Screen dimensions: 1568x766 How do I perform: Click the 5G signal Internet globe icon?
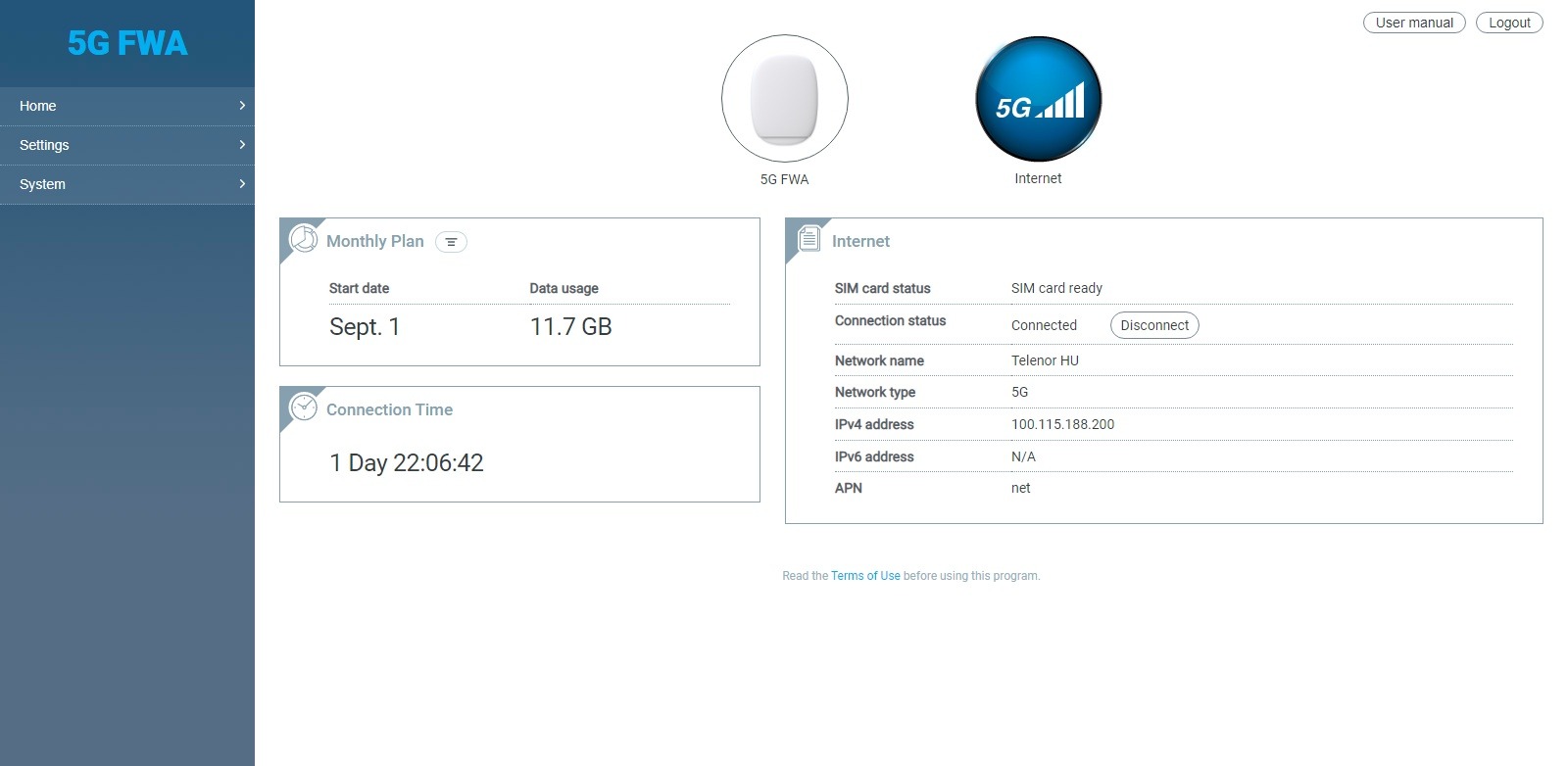click(x=1039, y=99)
